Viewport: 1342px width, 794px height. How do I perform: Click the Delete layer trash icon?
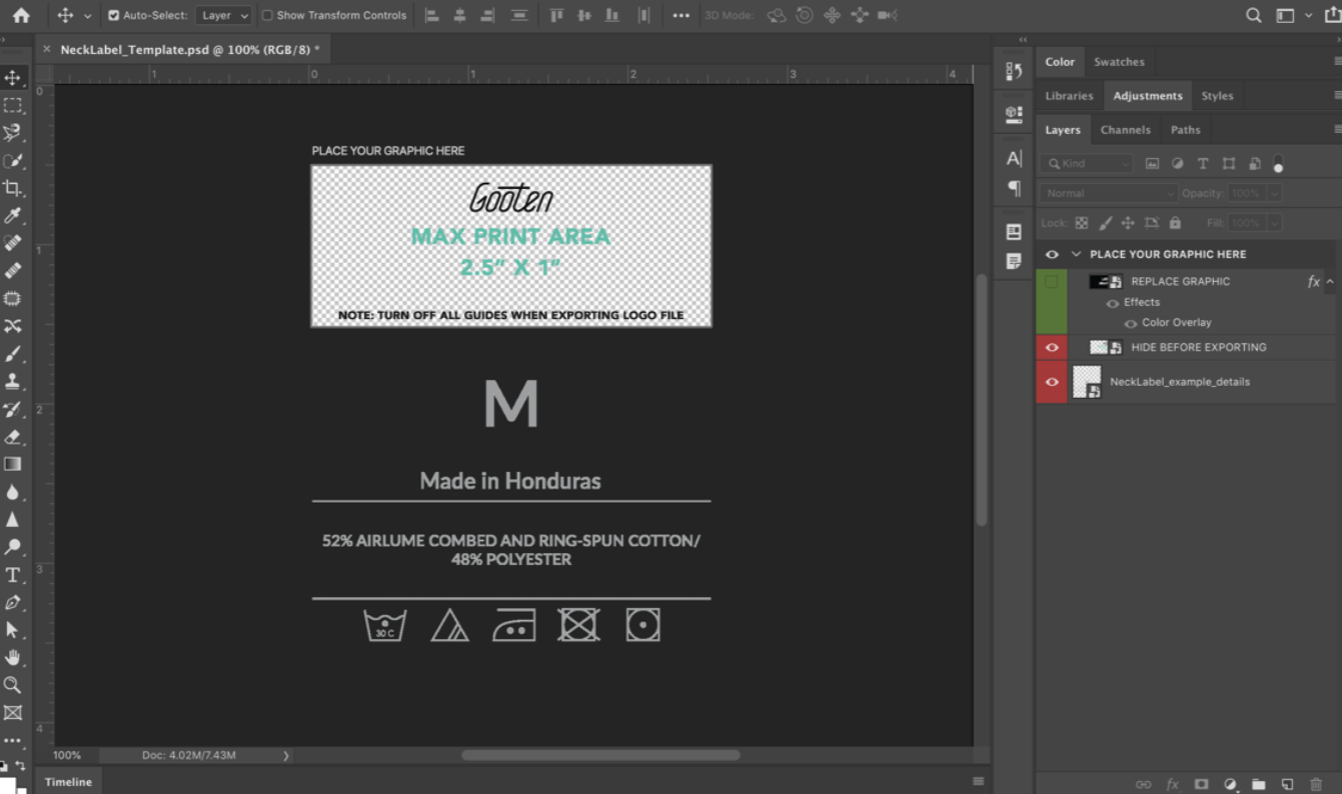(x=1316, y=785)
